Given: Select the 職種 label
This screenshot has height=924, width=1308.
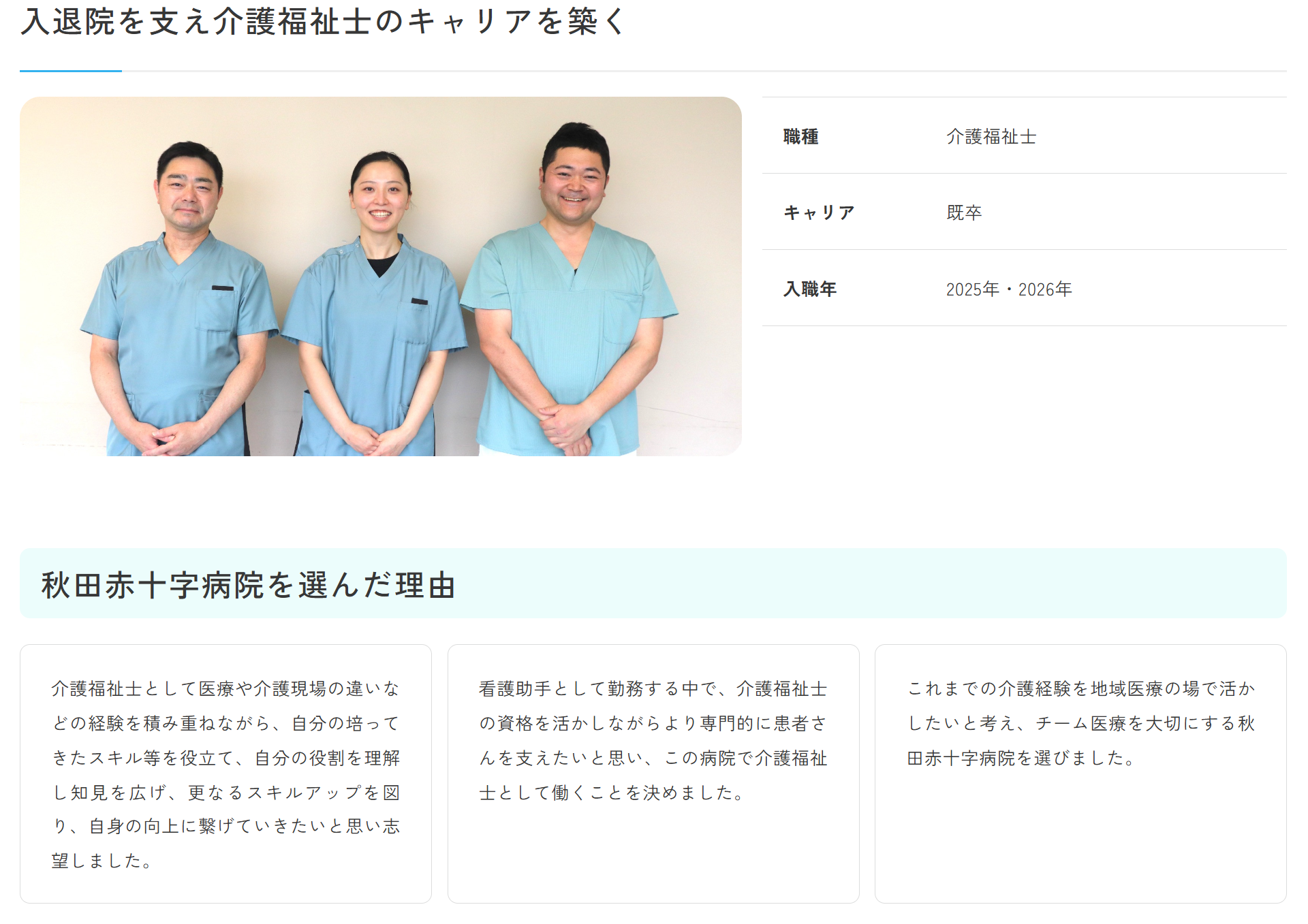Looking at the screenshot, I should point(801,137).
